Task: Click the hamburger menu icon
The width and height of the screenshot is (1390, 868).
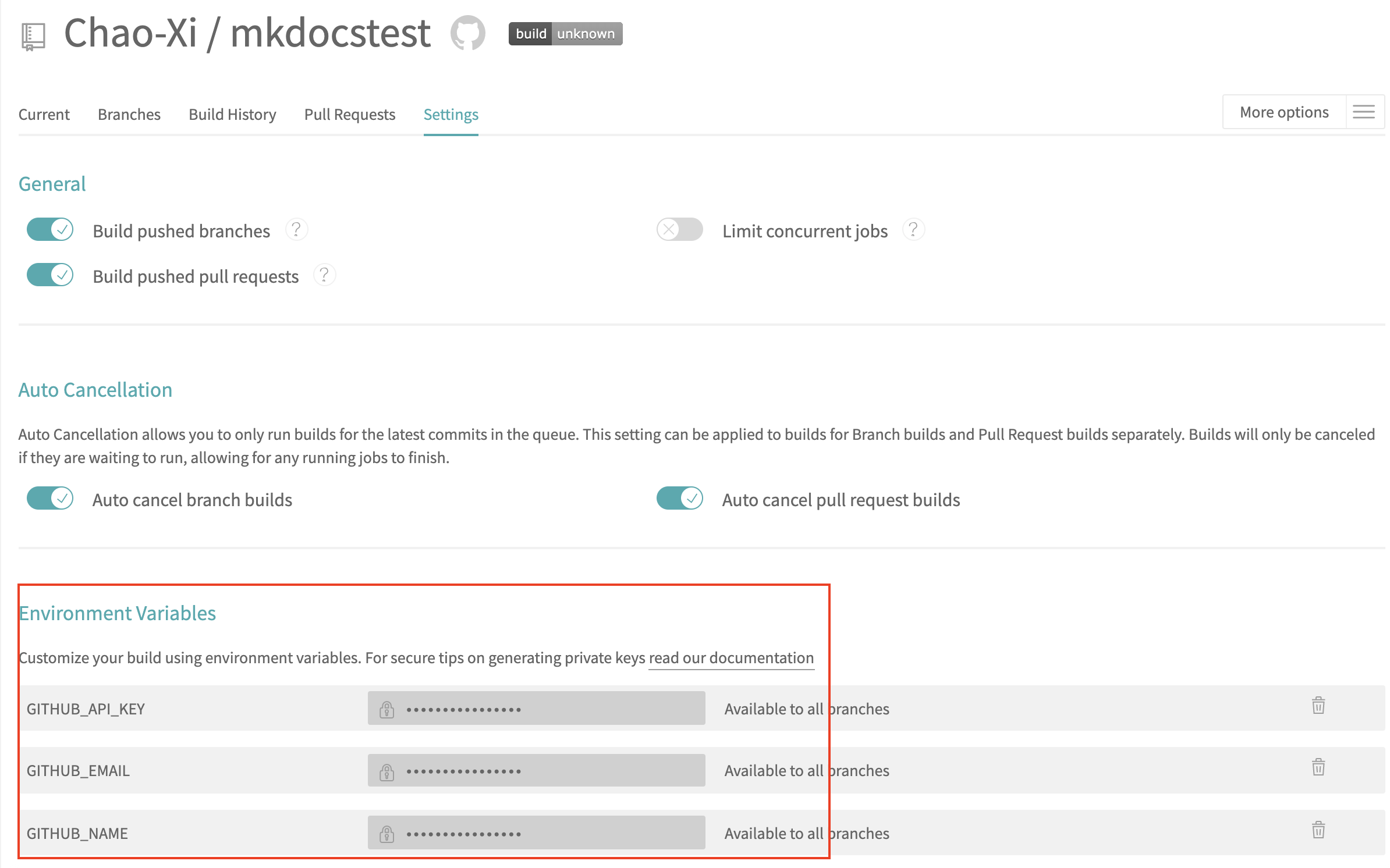Action: pos(1363,112)
